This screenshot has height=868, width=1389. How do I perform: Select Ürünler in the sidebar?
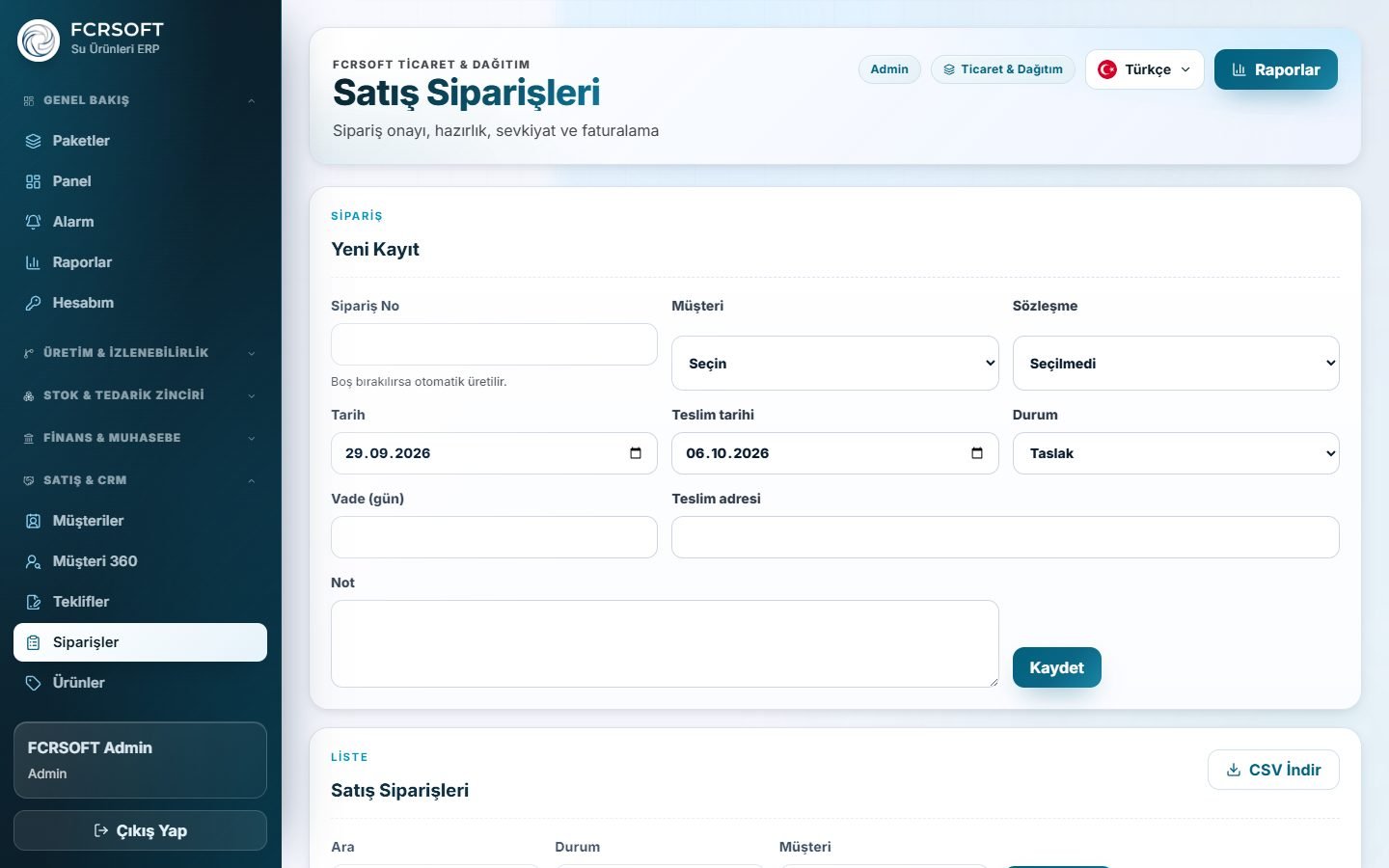pos(141,683)
